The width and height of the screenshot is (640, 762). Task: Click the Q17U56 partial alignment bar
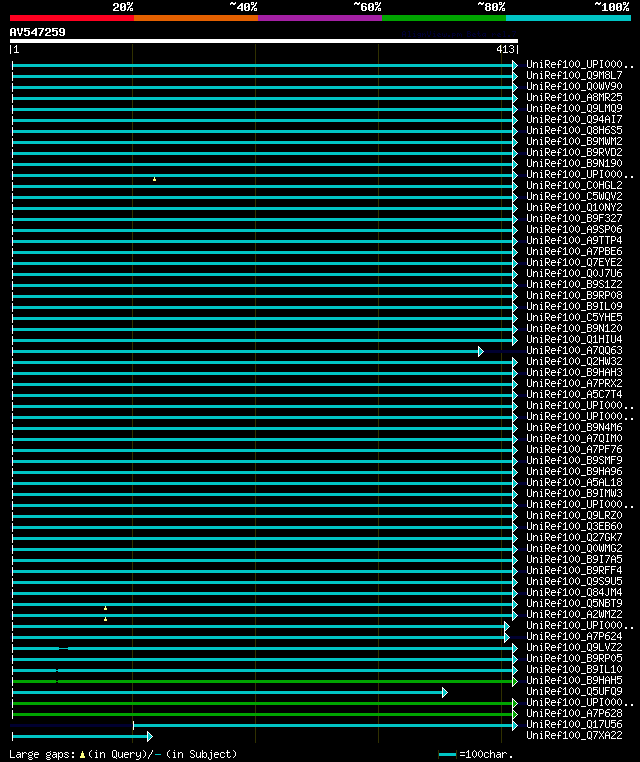[325, 726]
